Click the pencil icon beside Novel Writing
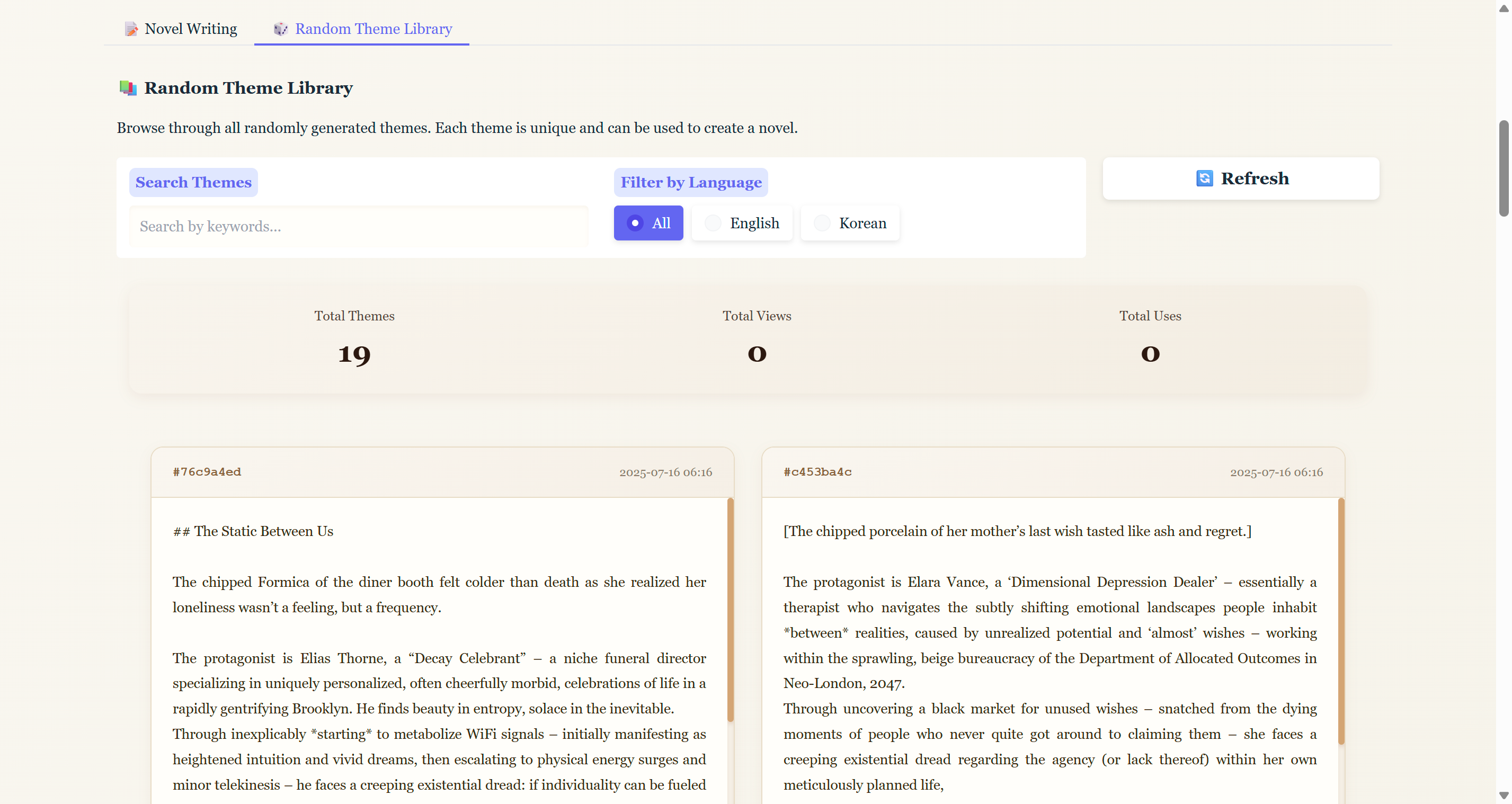Screen dimensions: 1512x804 pyautogui.click(x=131, y=29)
